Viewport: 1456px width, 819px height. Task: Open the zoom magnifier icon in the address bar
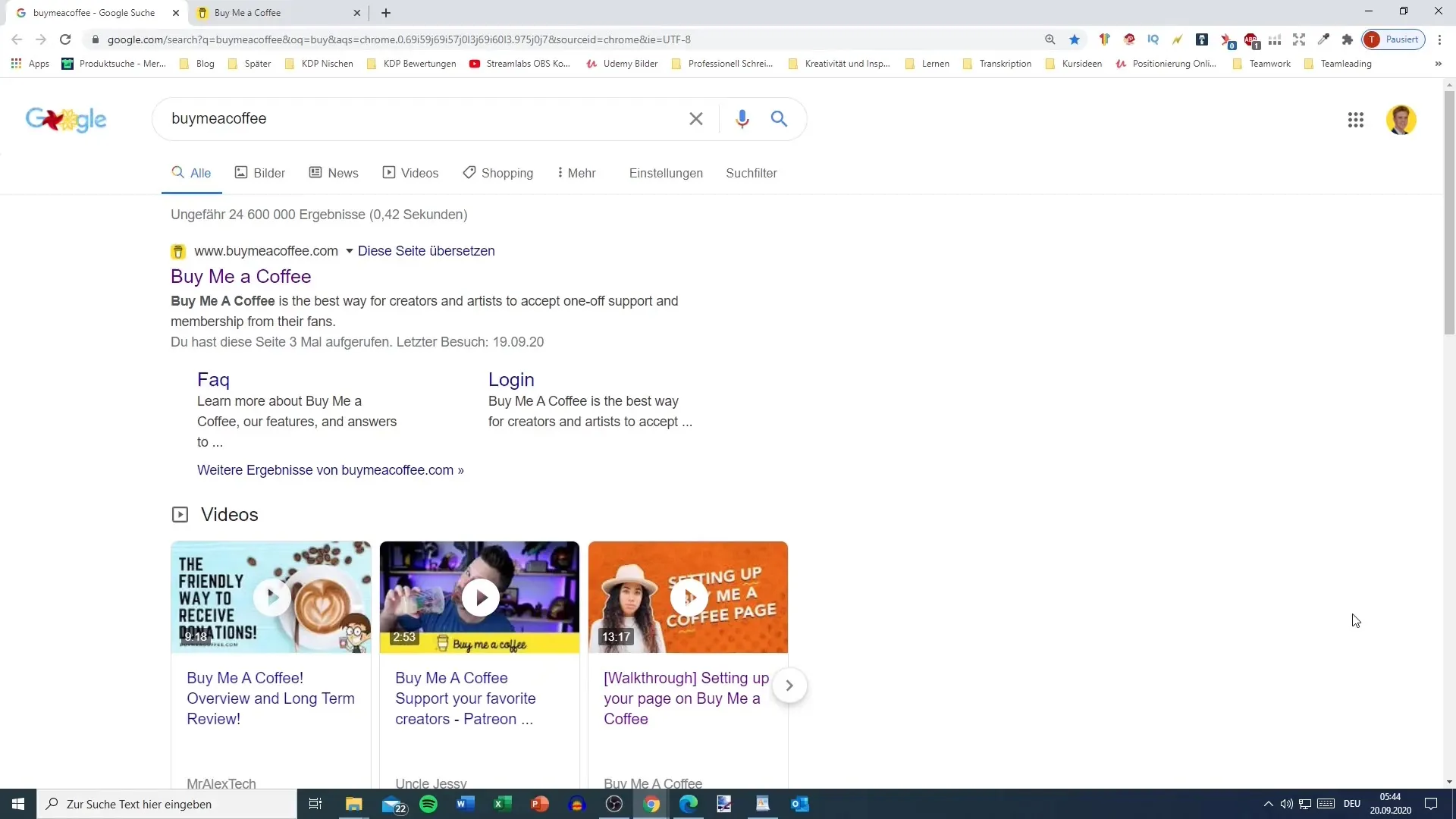point(1050,39)
